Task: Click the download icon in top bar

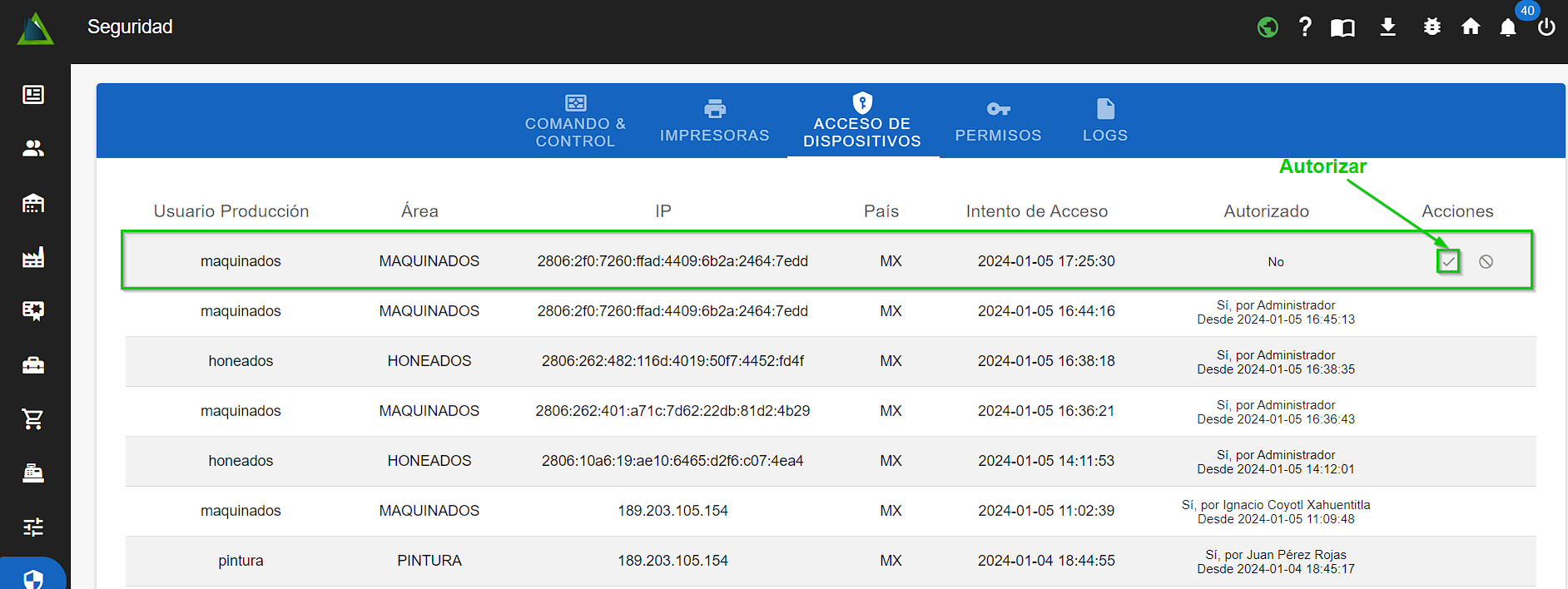Action: point(1387,27)
